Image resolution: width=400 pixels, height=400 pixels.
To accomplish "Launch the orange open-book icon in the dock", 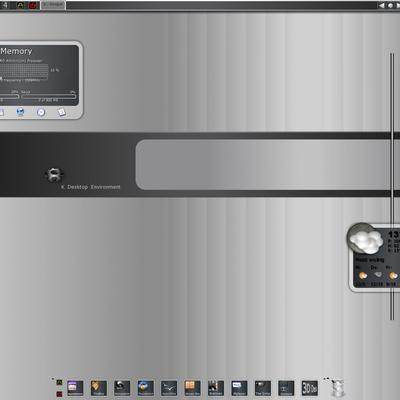I will pos(192,388).
